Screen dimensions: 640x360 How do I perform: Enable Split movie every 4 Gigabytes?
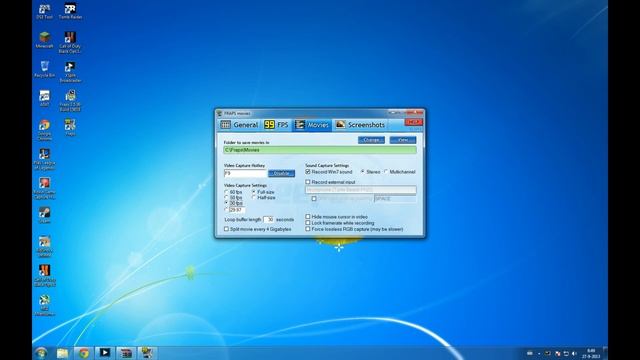pos(227,229)
